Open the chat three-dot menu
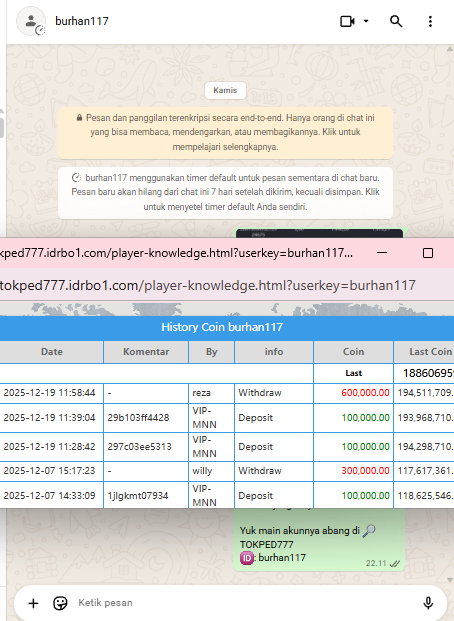 [430, 21]
